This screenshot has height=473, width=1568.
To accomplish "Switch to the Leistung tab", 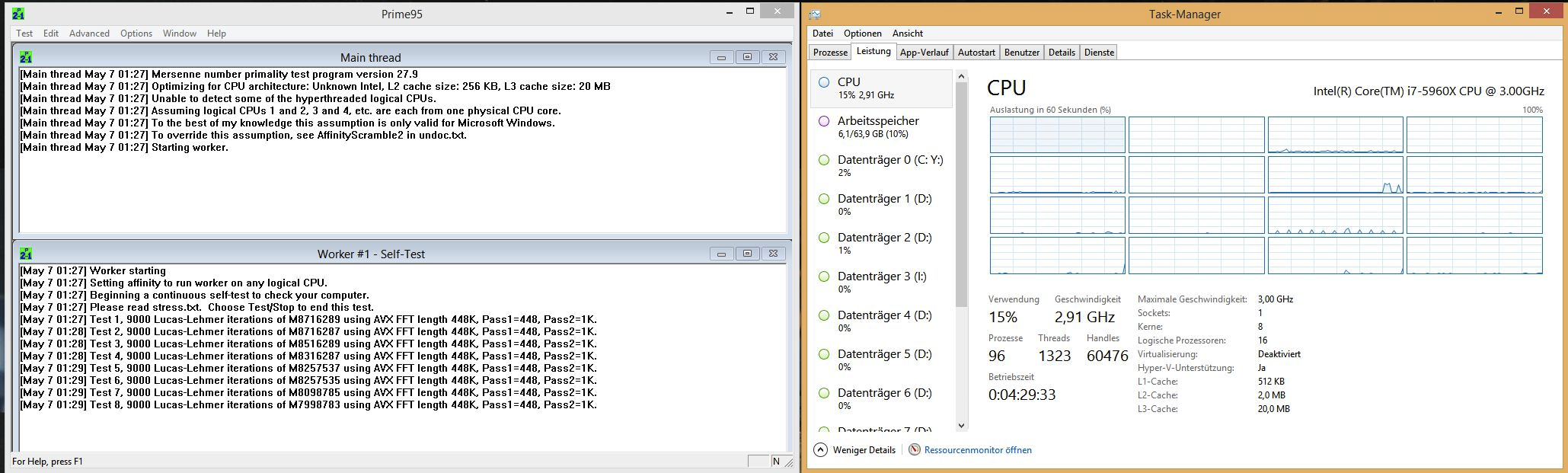I will (873, 51).
